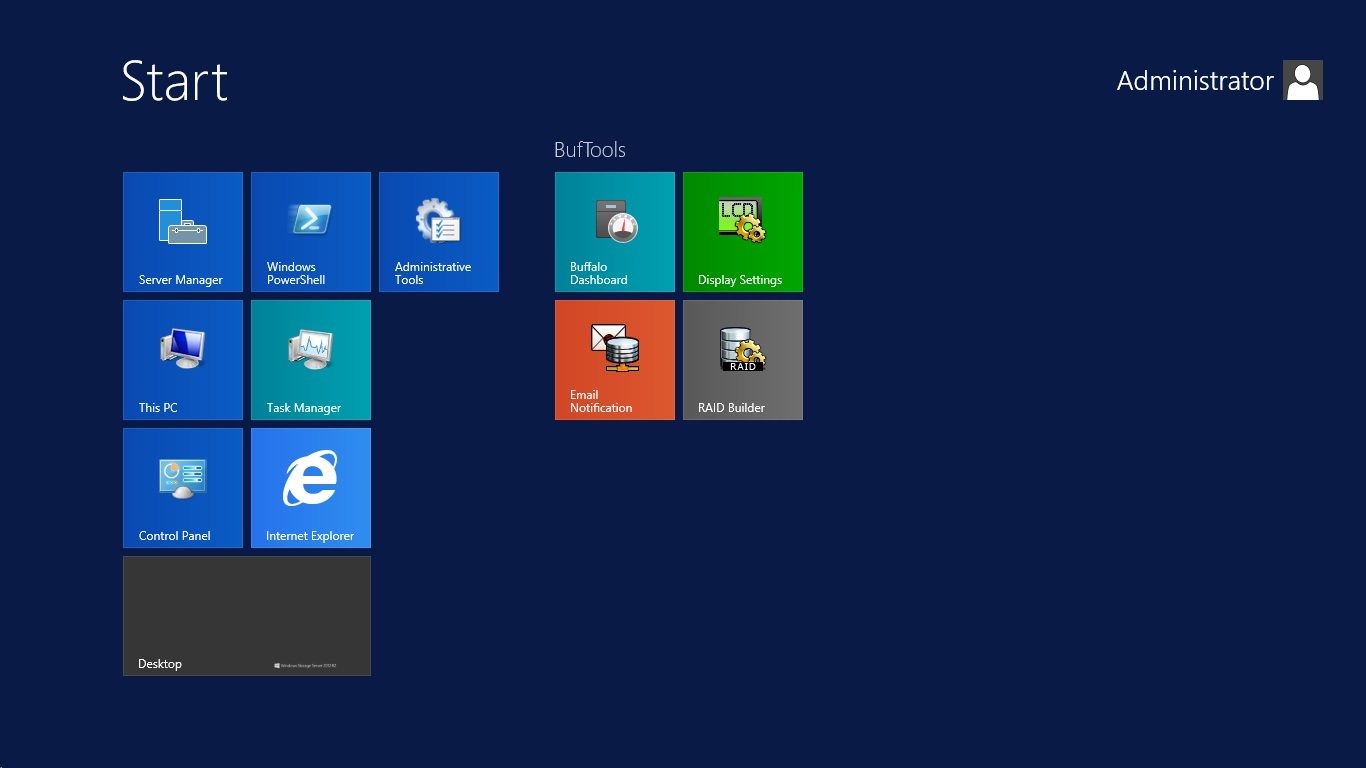Open the LCD Display Settings tile

tap(743, 232)
